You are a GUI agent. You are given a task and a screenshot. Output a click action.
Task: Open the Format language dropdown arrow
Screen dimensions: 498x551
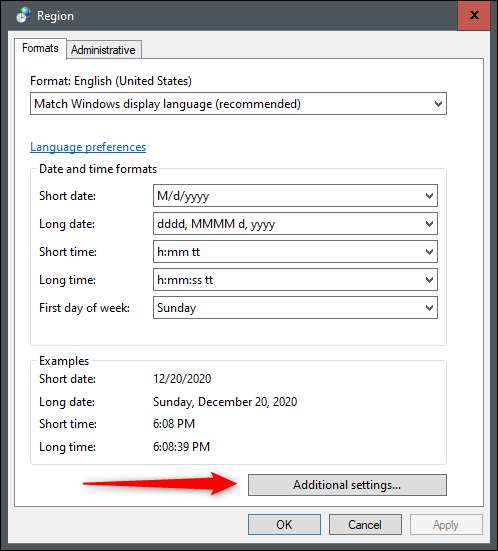438,104
